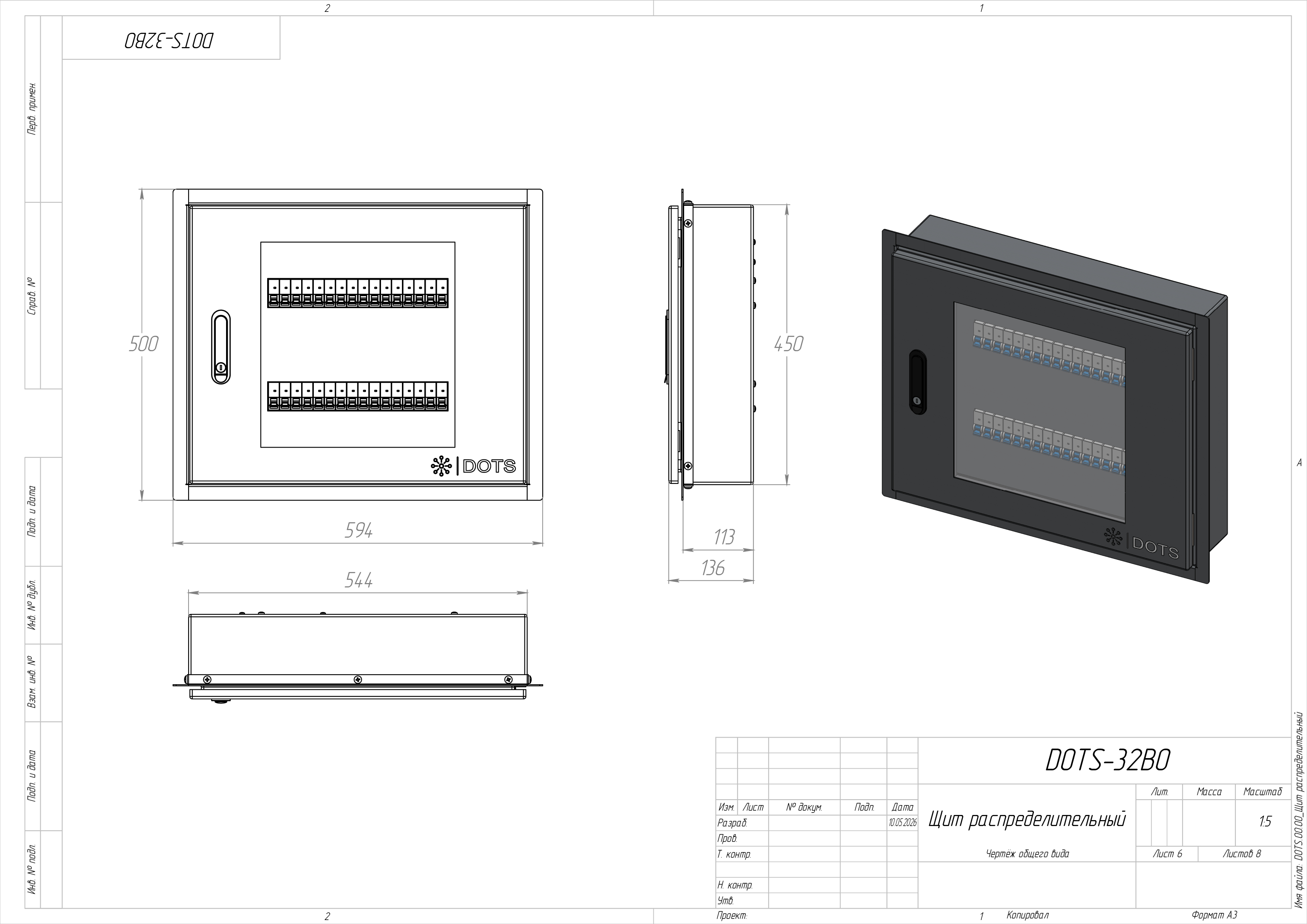Click the rotated DOTS-32BO label in the top-left corner
1307x924 pixels.
click(169, 41)
